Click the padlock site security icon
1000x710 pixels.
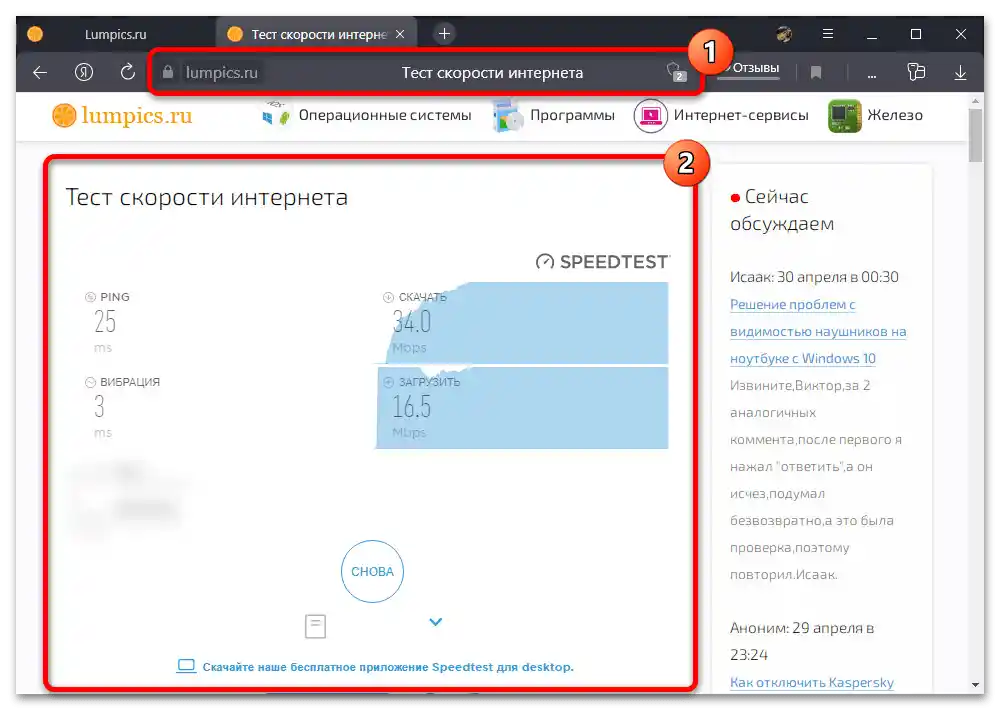coord(168,72)
